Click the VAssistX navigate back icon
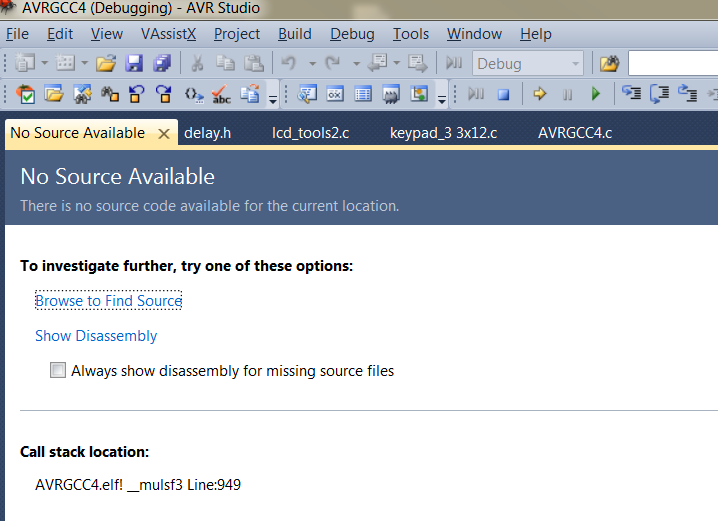This screenshot has height=521, width=718. (136, 94)
